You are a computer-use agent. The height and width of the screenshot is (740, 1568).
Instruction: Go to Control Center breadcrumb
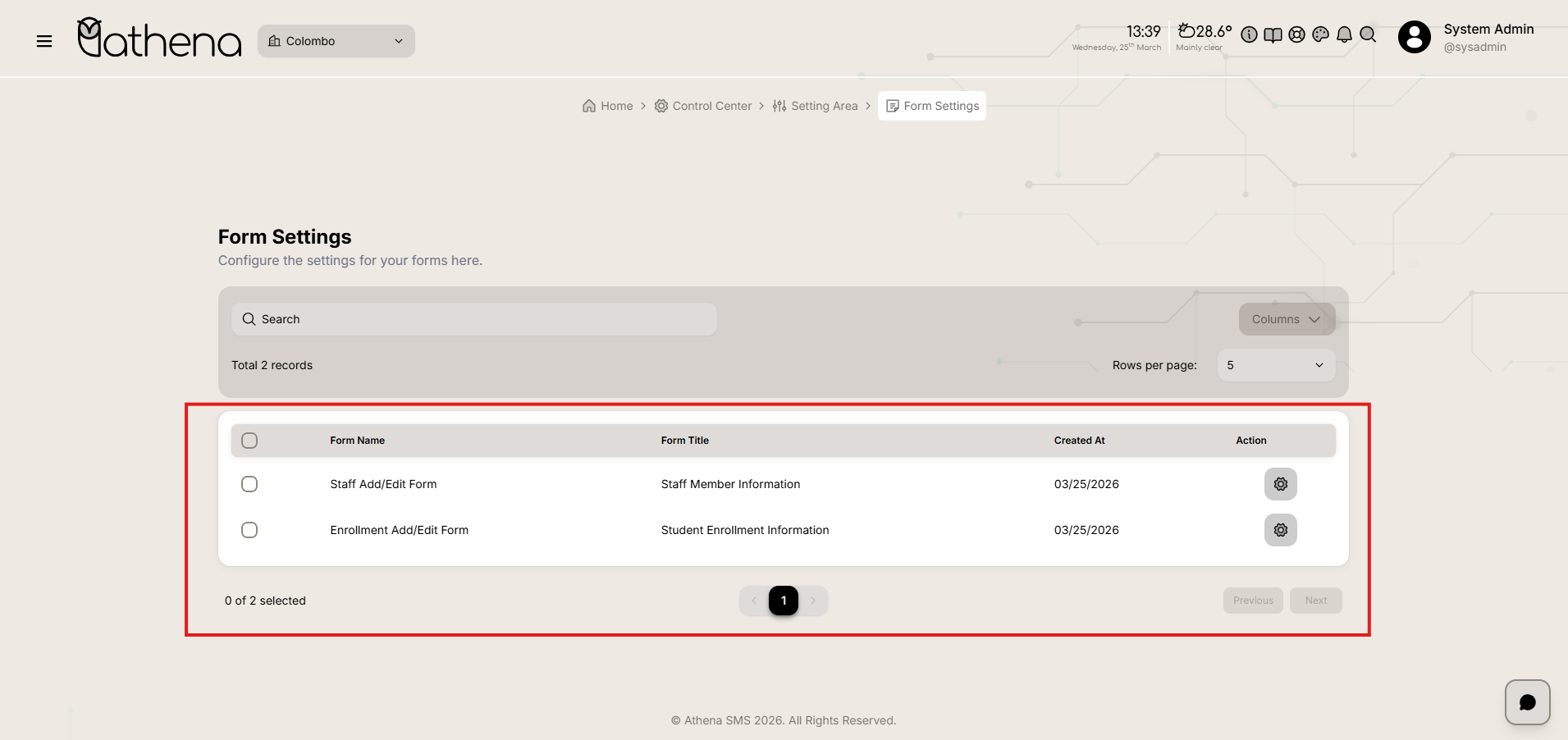pyautogui.click(x=703, y=106)
